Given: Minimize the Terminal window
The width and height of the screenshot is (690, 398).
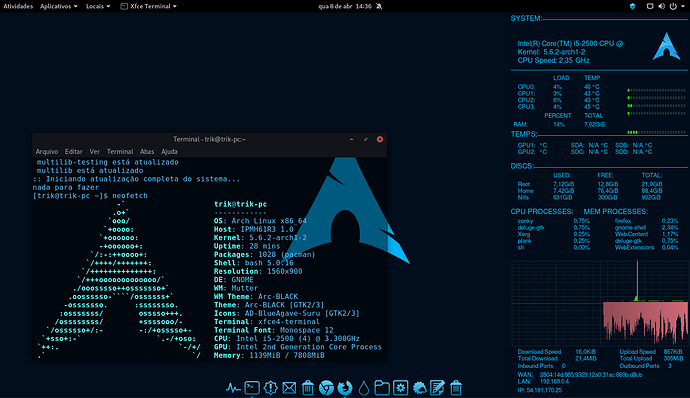Looking at the screenshot, I should pos(351,139).
